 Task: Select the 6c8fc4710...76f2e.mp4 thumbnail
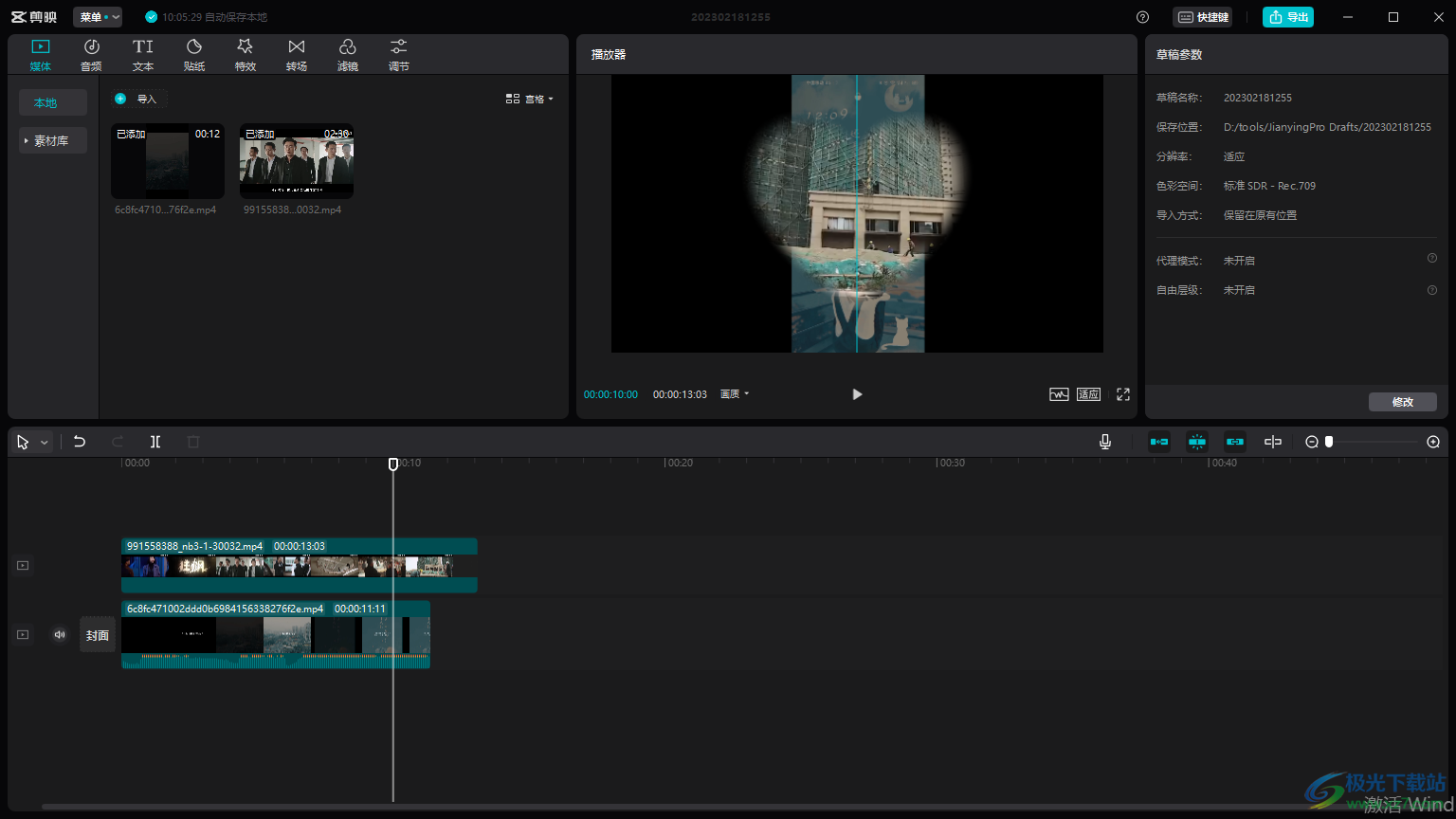[x=168, y=161]
